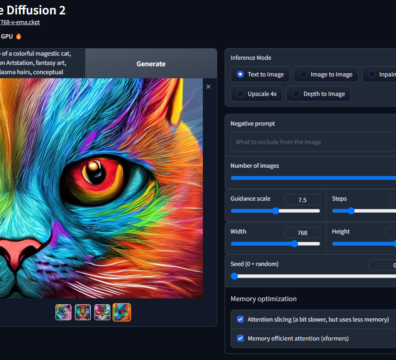Click the 'Inference Mode' label
This screenshot has height=360, width=396.
coord(251,58)
